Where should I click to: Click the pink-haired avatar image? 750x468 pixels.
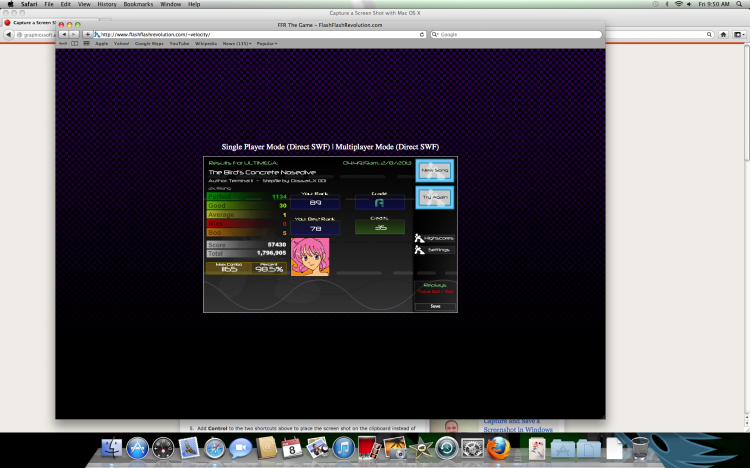pos(310,256)
